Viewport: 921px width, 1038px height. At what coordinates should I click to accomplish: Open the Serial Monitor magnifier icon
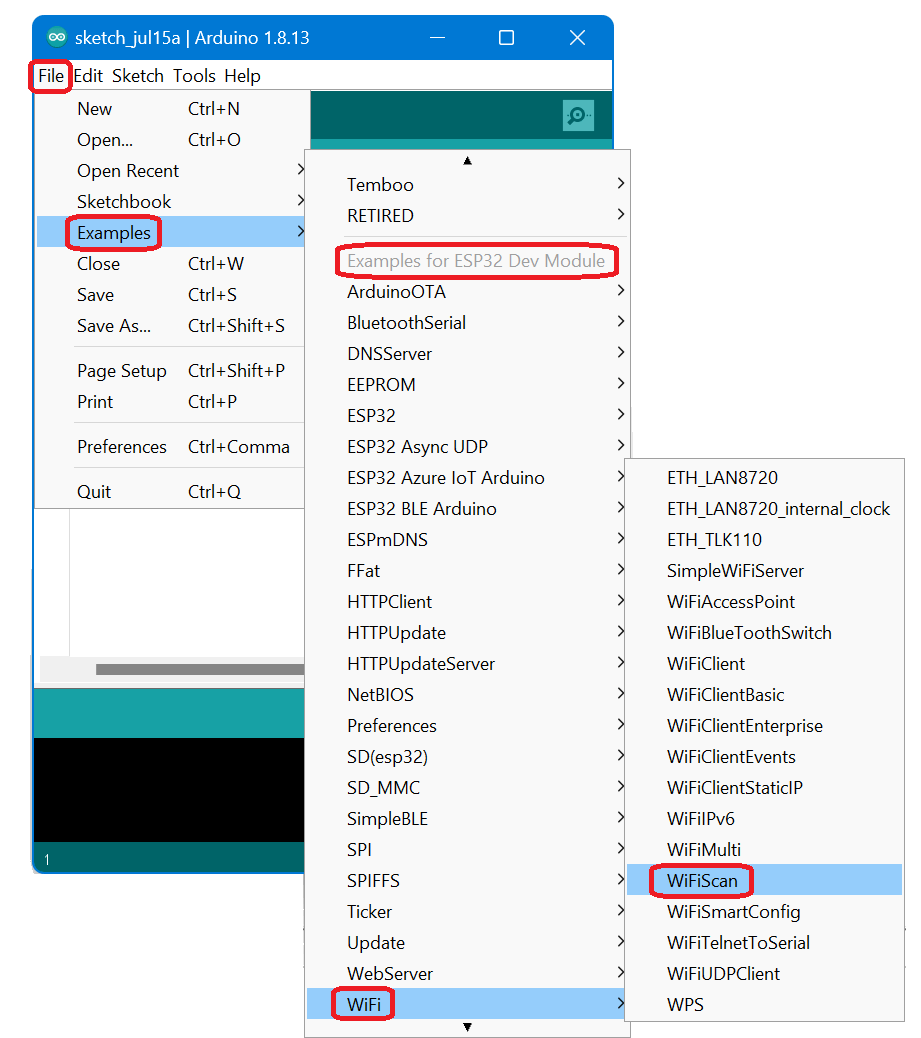[577, 116]
